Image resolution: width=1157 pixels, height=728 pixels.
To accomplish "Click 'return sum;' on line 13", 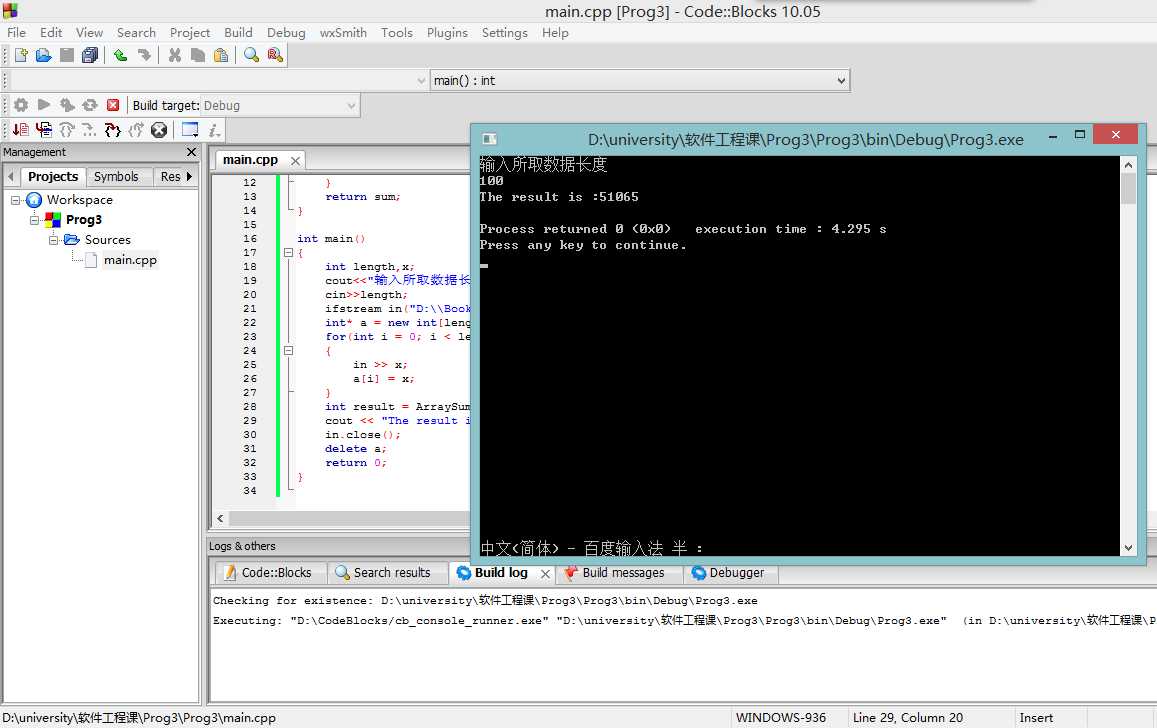I will (x=362, y=197).
